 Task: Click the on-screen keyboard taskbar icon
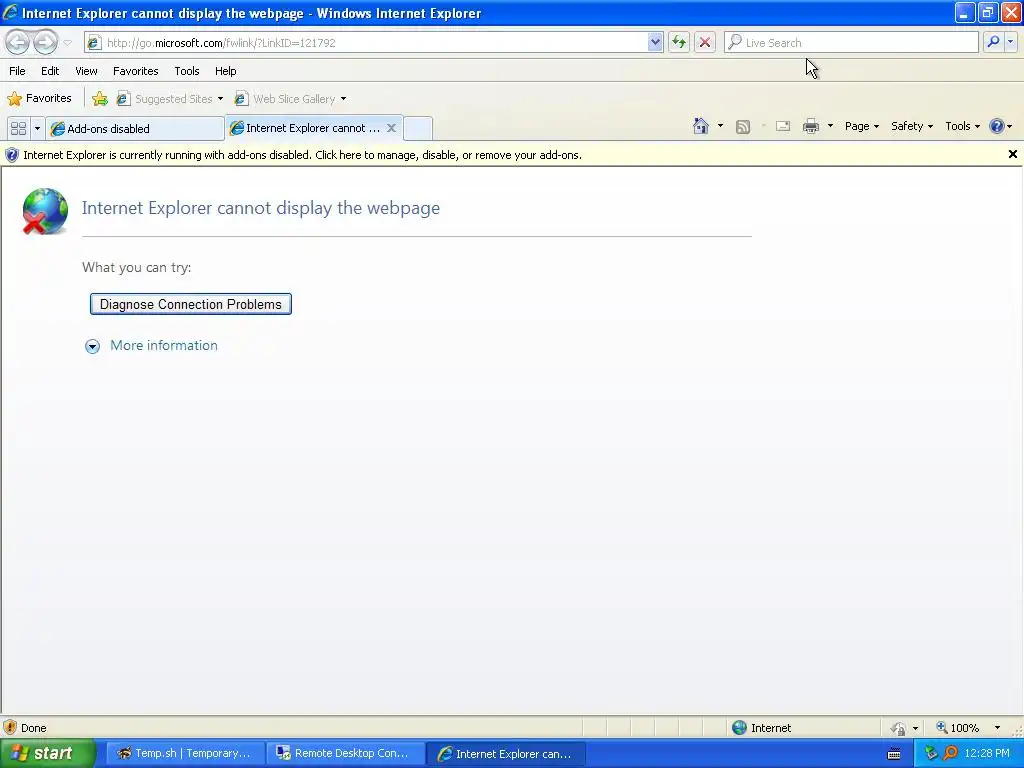coord(894,754)
